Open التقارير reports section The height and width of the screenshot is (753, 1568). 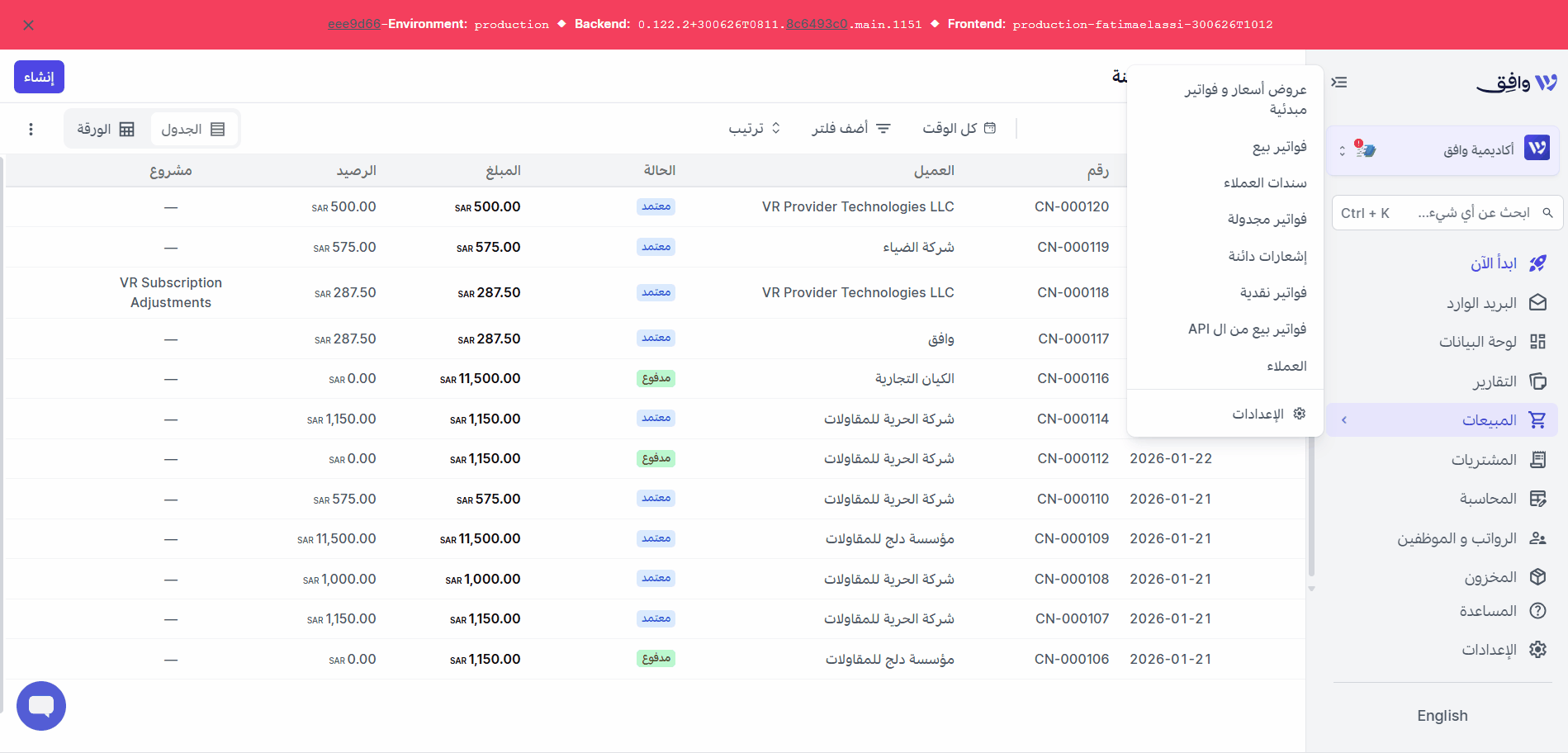1509,381
